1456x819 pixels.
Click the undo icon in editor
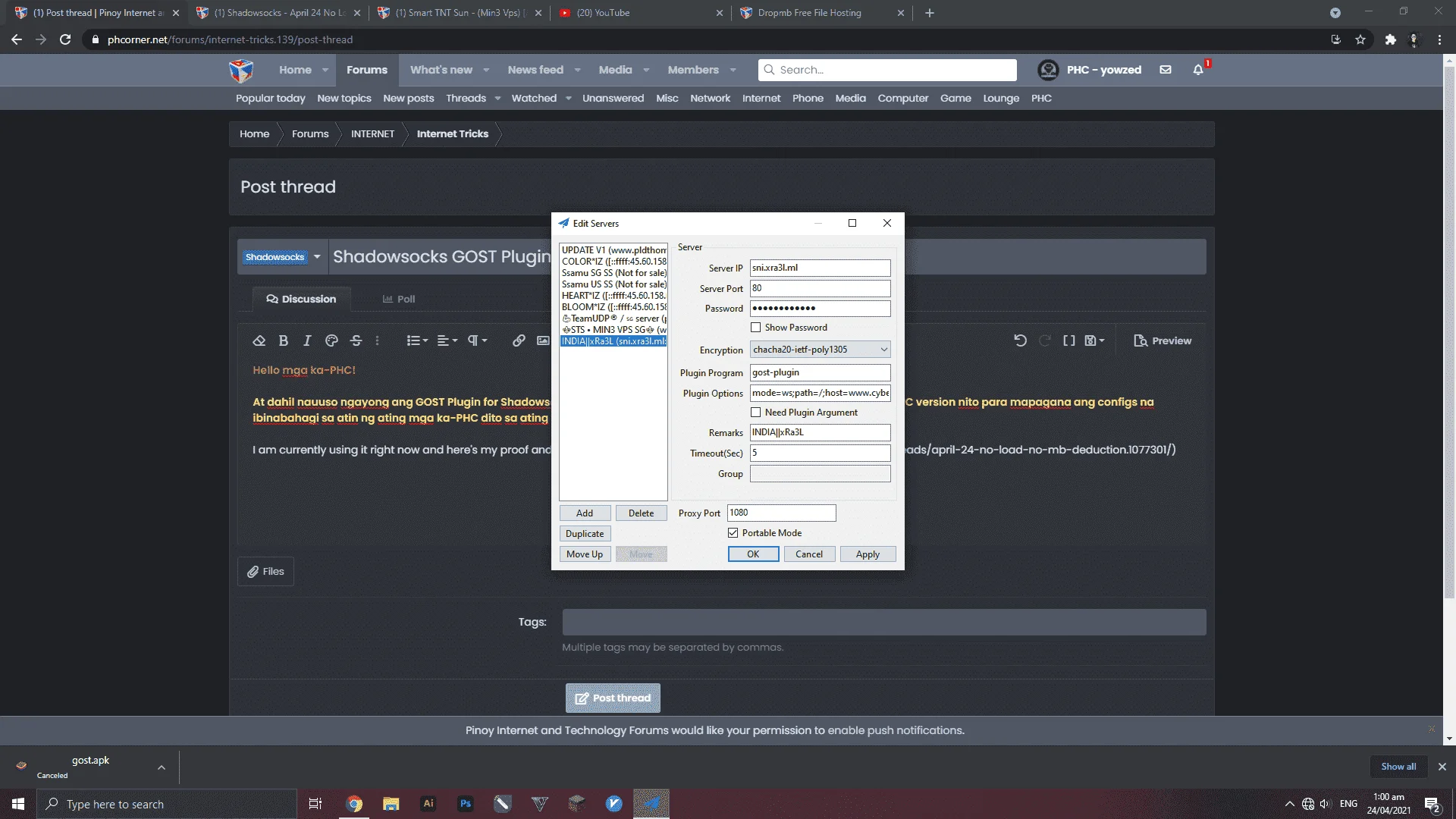[x=1021, y=341]
